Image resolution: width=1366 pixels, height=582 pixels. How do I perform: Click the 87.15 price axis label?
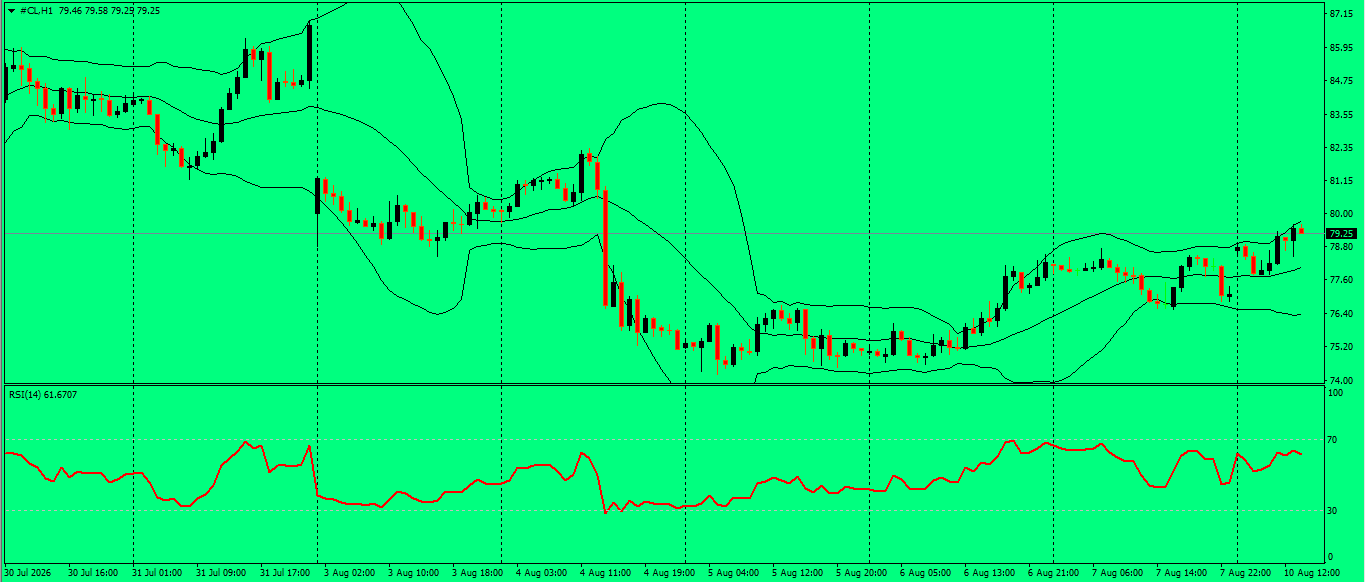1341,14
